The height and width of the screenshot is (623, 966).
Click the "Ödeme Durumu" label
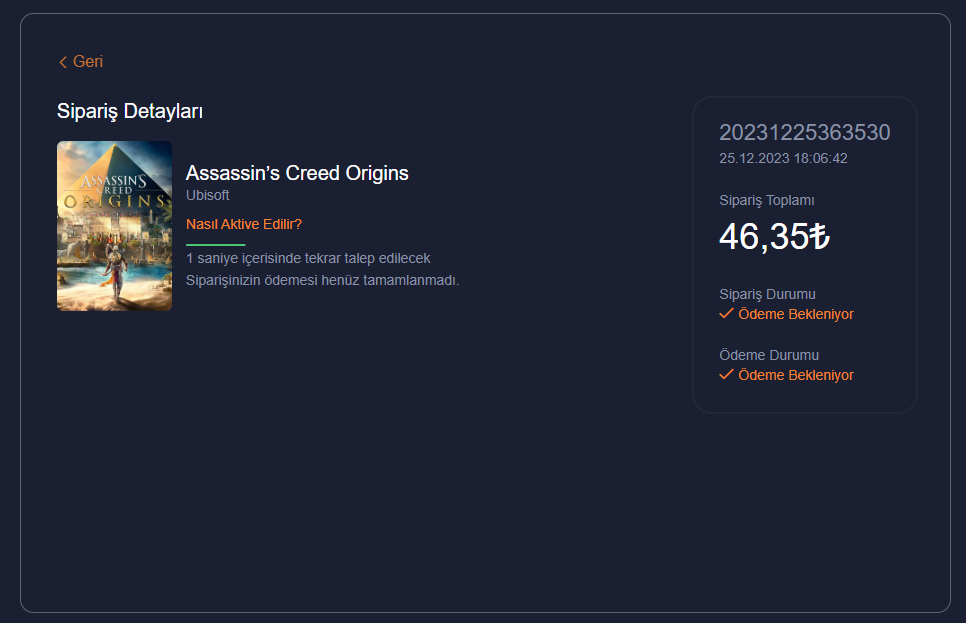coord(769,355)
